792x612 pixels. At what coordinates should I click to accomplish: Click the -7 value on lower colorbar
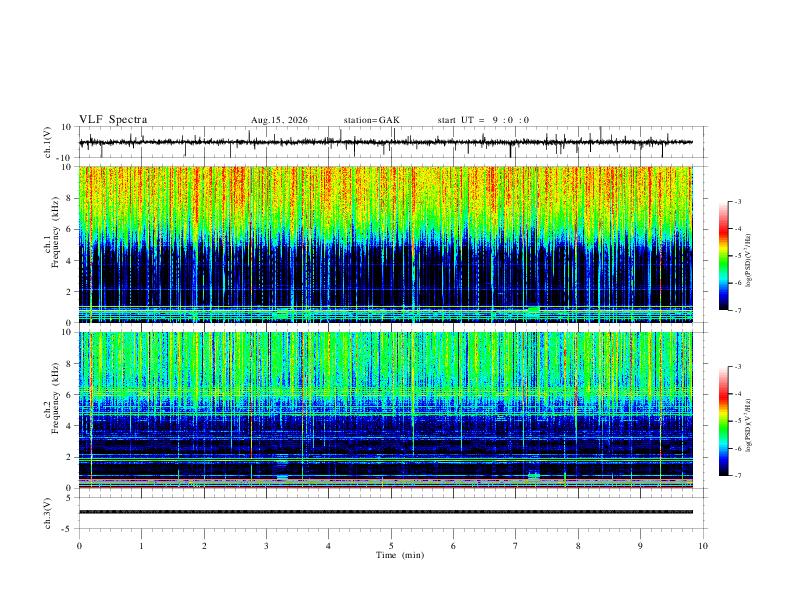(737, 476)
